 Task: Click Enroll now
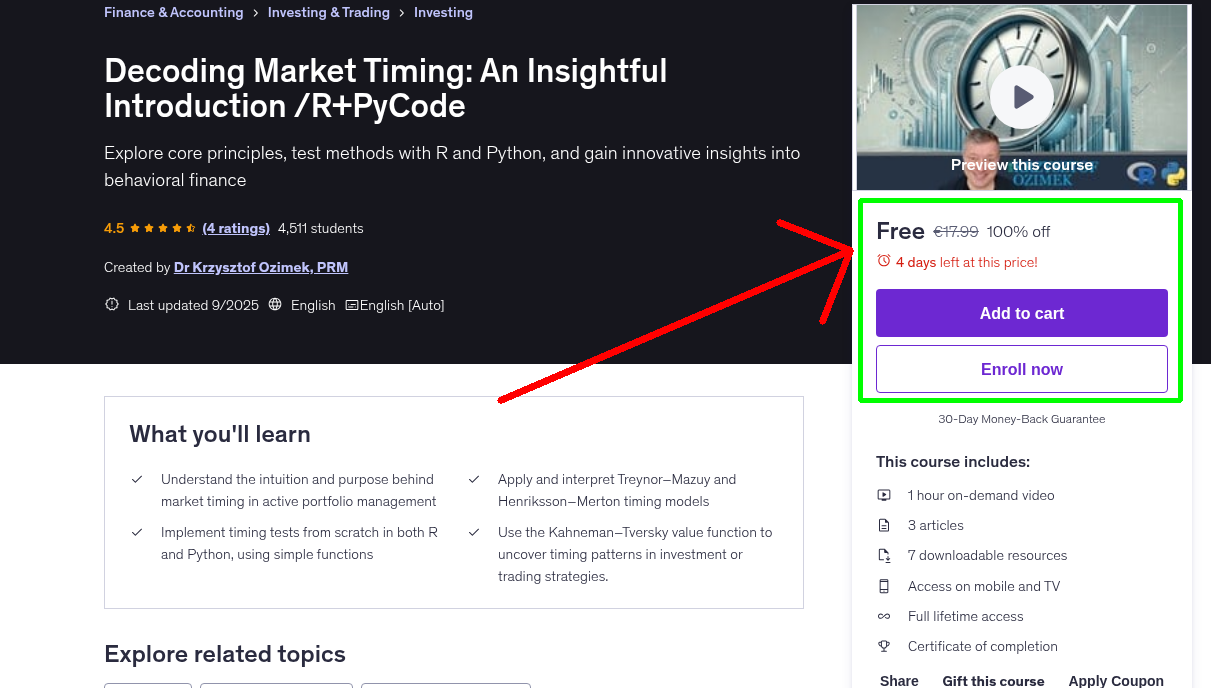1021,368
